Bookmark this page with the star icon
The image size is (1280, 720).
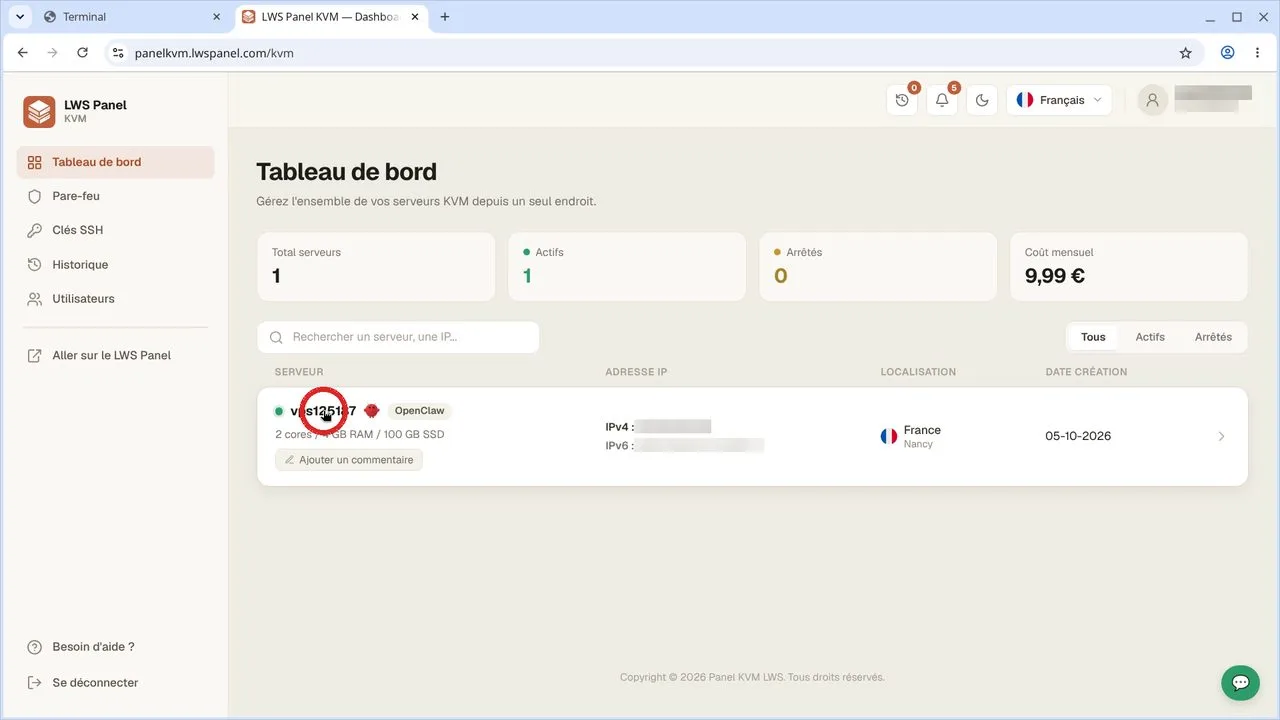point(1186,53)
